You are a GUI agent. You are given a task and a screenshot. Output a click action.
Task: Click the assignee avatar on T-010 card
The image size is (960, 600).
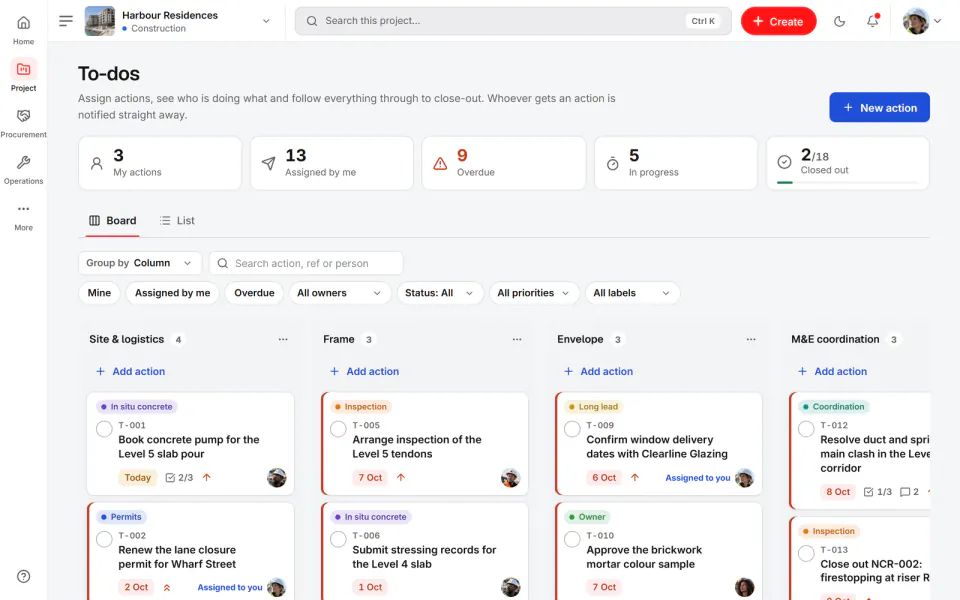pyautogui.click(x=744, y=587)
